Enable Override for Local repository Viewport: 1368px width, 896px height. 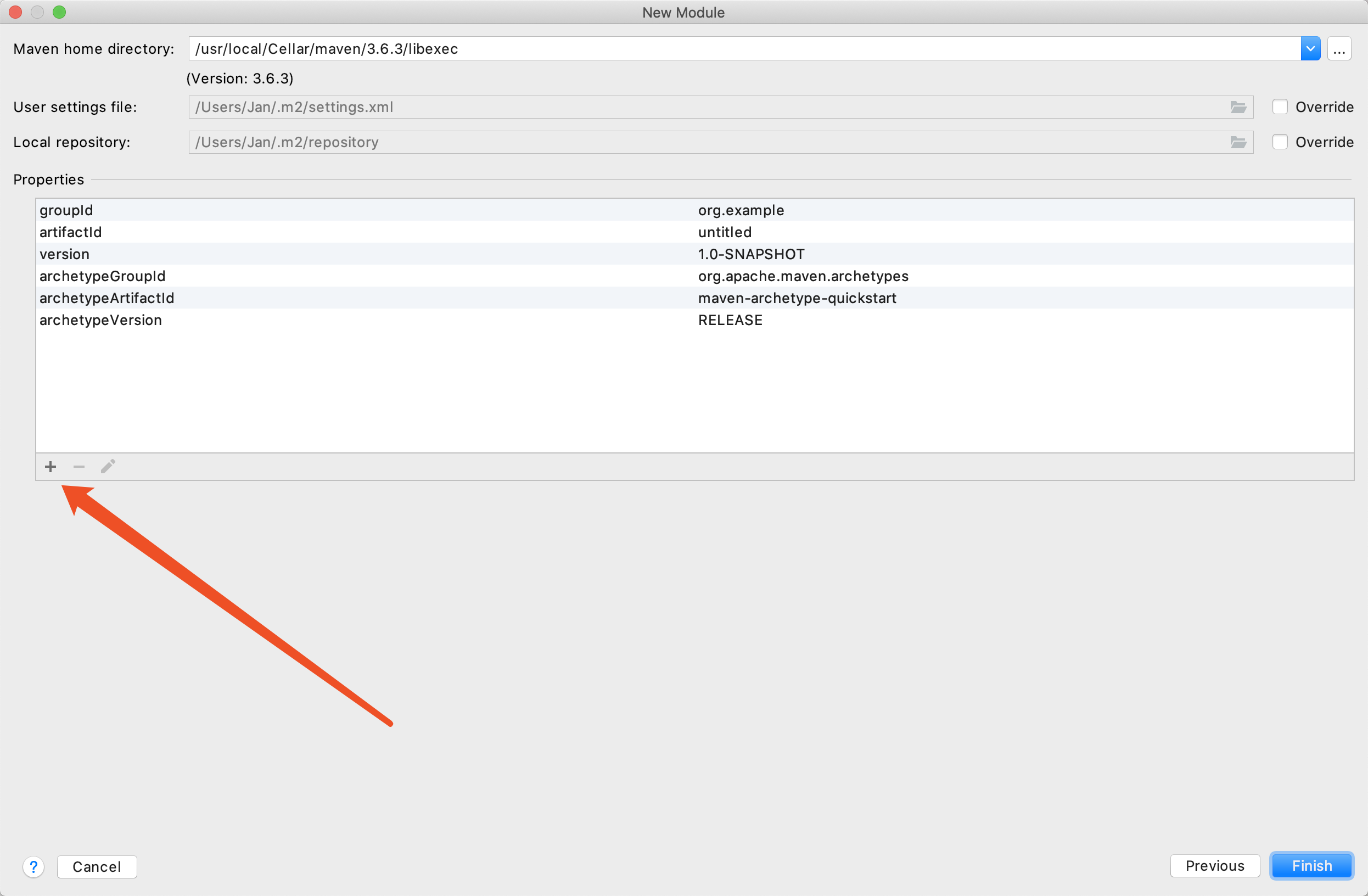pyautogui.click(x=1280, y=143)
